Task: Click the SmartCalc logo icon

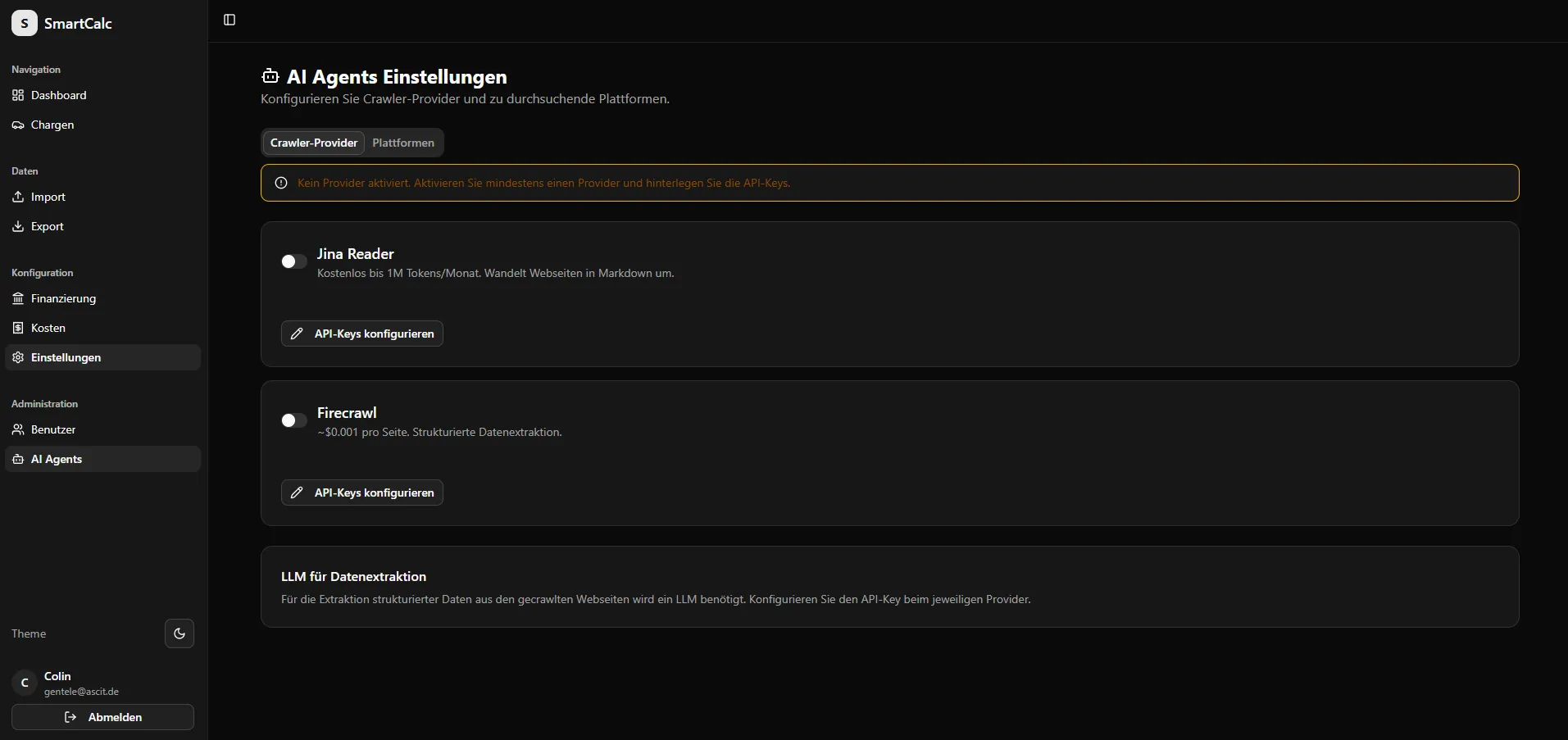Action: (25, 24)
